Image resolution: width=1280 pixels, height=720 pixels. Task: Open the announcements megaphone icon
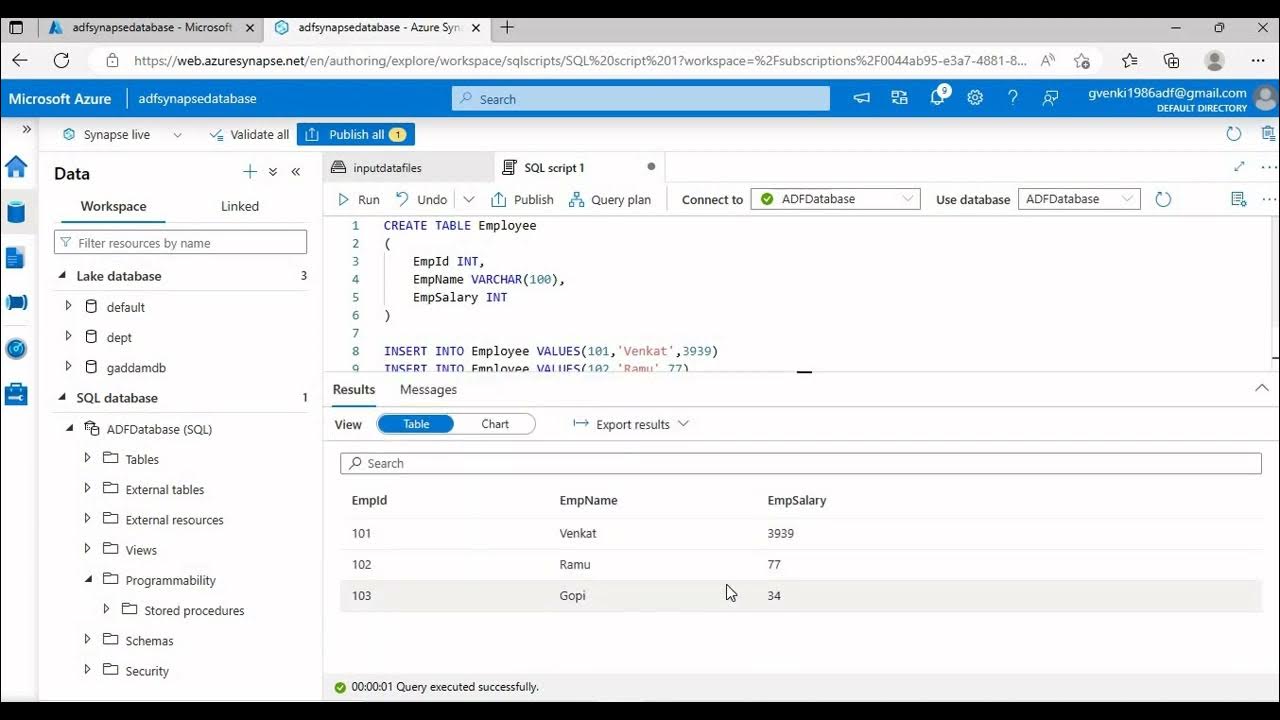click(862, 98)
